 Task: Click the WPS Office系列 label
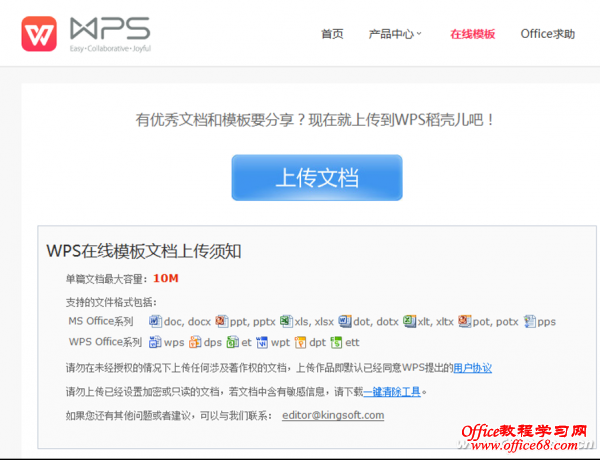click(x=105, y=342)
